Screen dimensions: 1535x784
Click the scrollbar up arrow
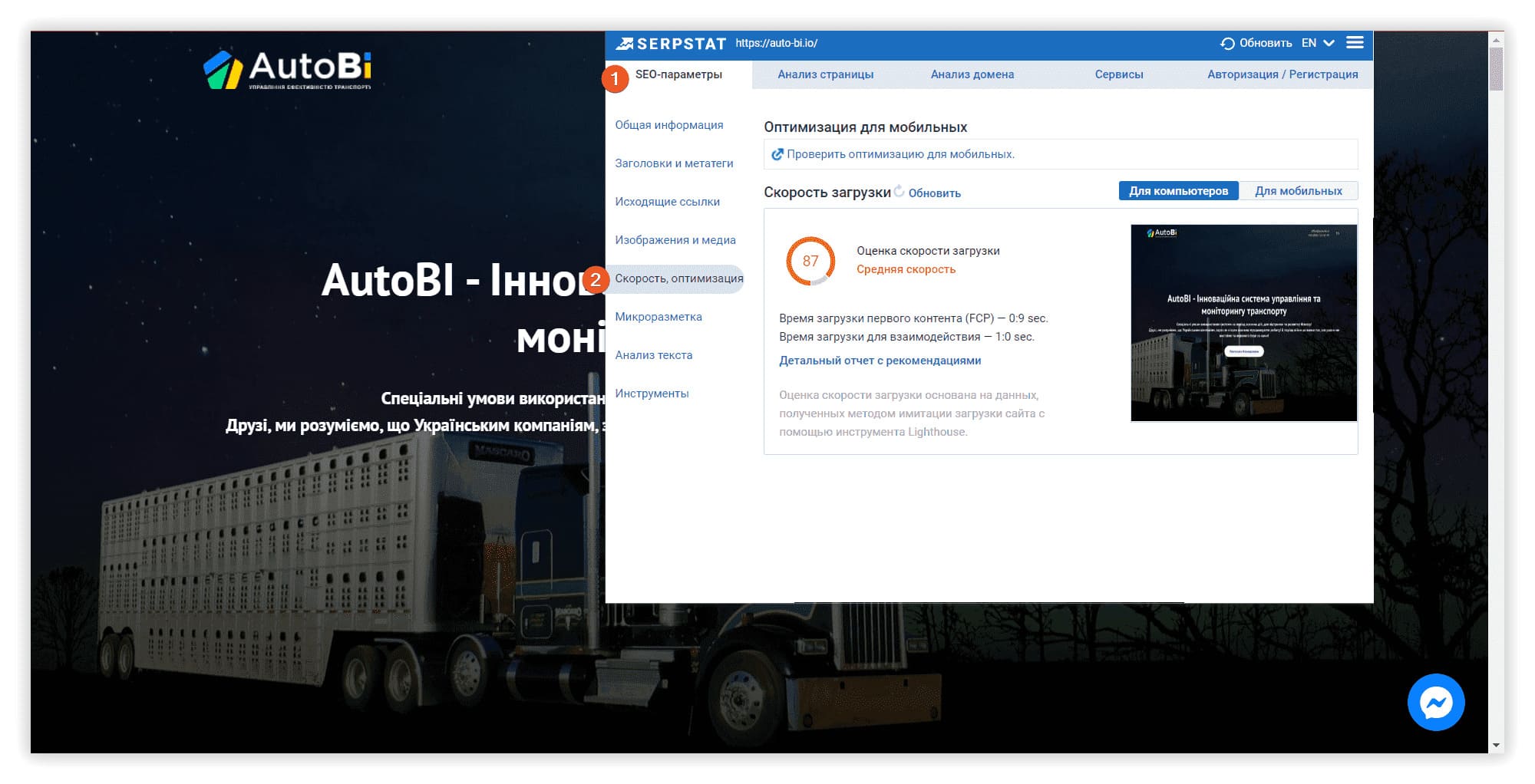[x=1496, y=38]
